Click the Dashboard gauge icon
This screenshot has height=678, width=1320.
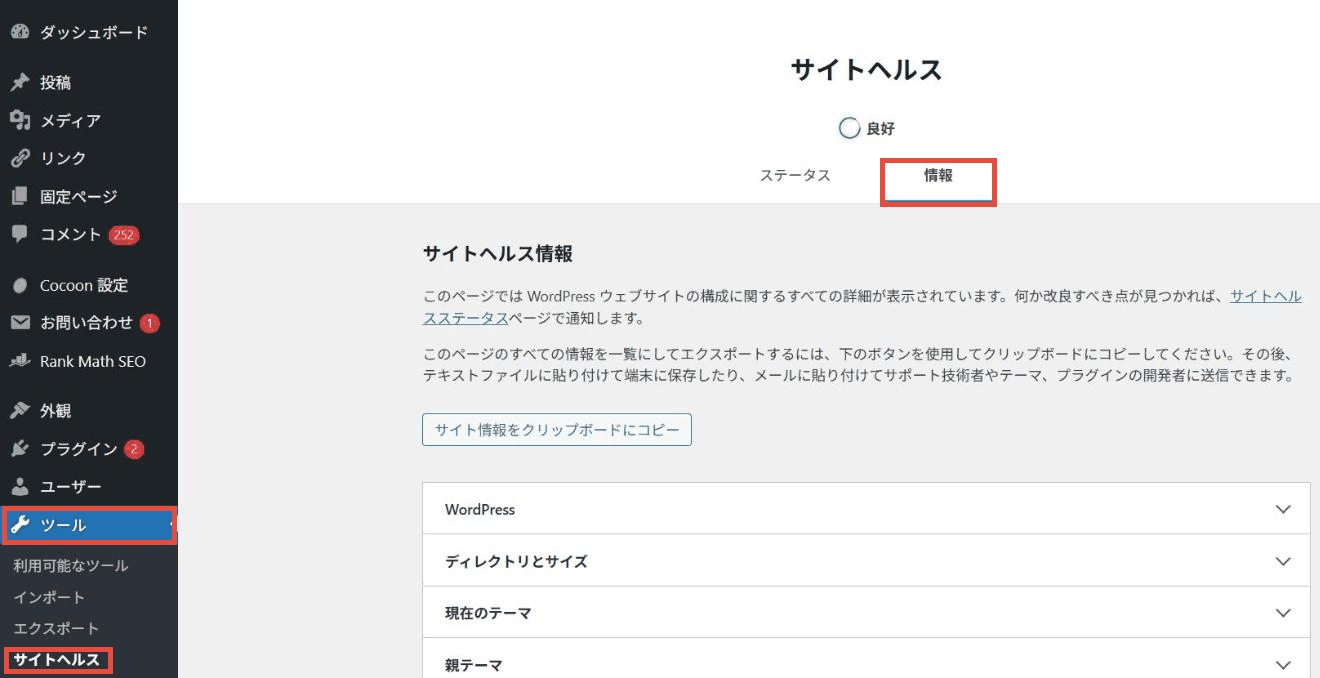pyautogui.click(x=19, y=32)
